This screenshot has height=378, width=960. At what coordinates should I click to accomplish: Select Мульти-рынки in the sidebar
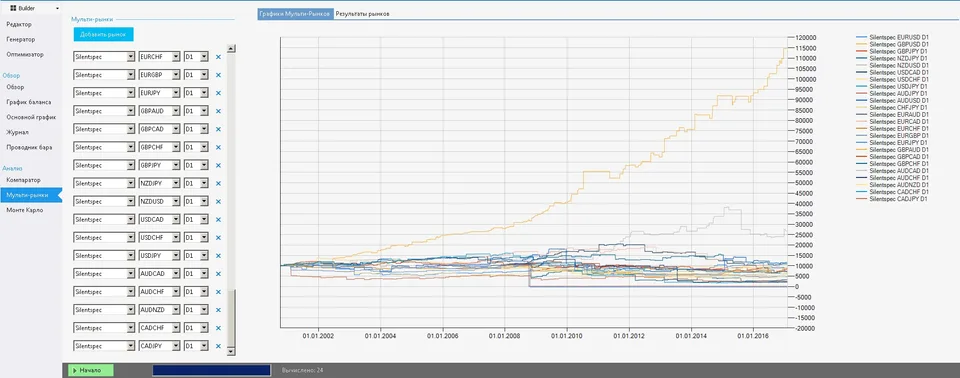point(31,195)
